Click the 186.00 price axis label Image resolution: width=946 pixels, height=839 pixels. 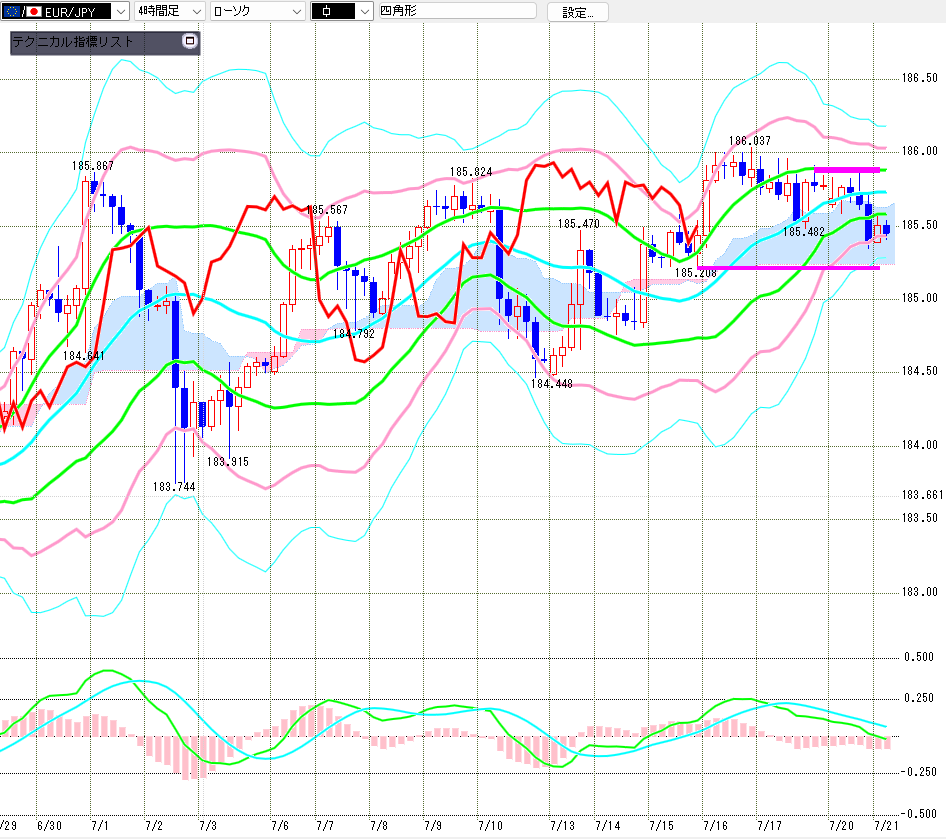click(x=919, y=151)
